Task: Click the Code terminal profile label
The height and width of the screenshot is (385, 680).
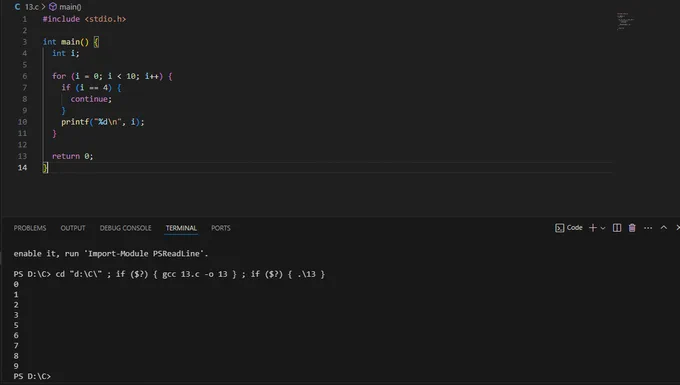Action: 575,228
